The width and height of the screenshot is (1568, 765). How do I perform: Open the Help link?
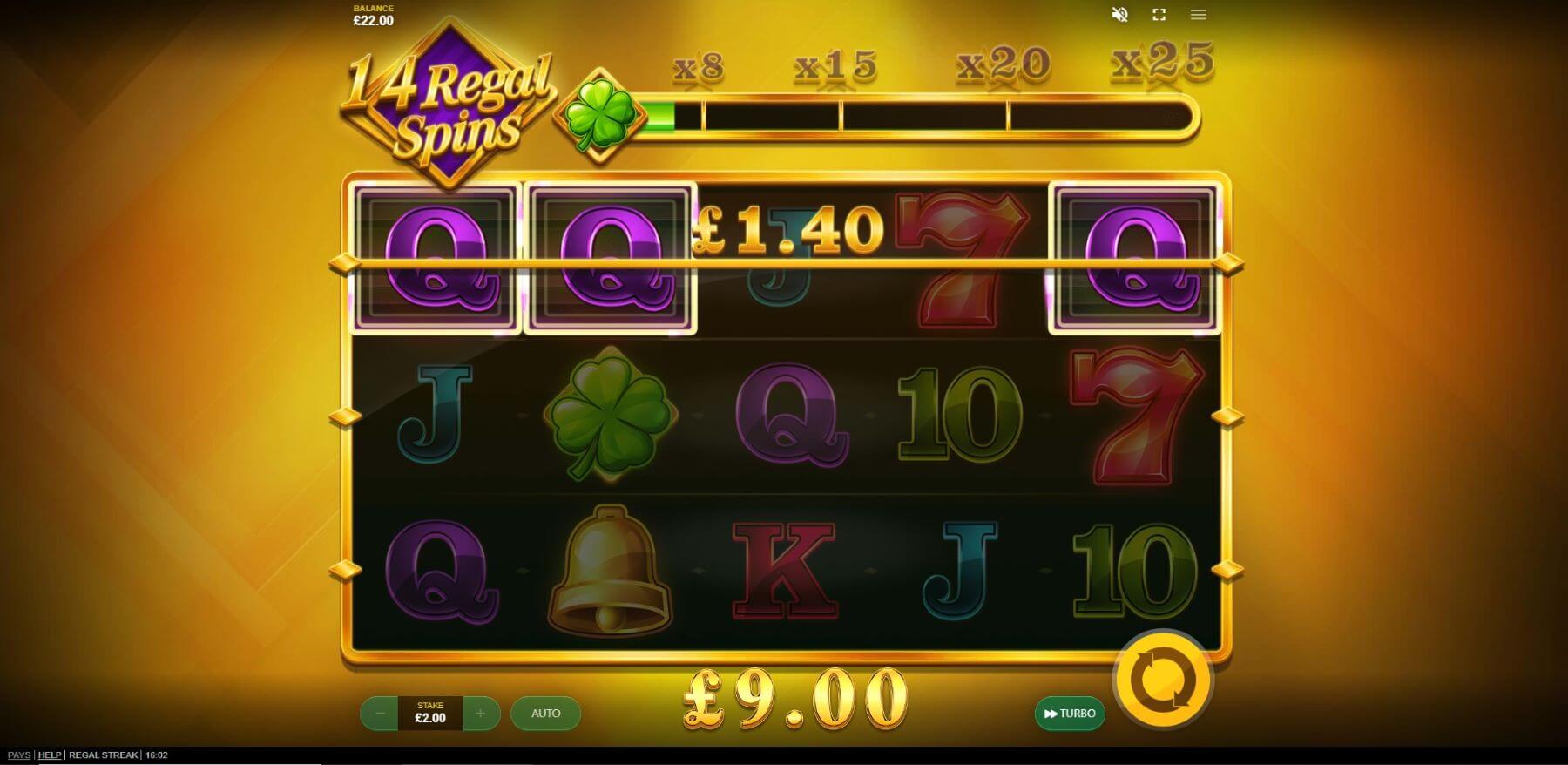point(50,755)
